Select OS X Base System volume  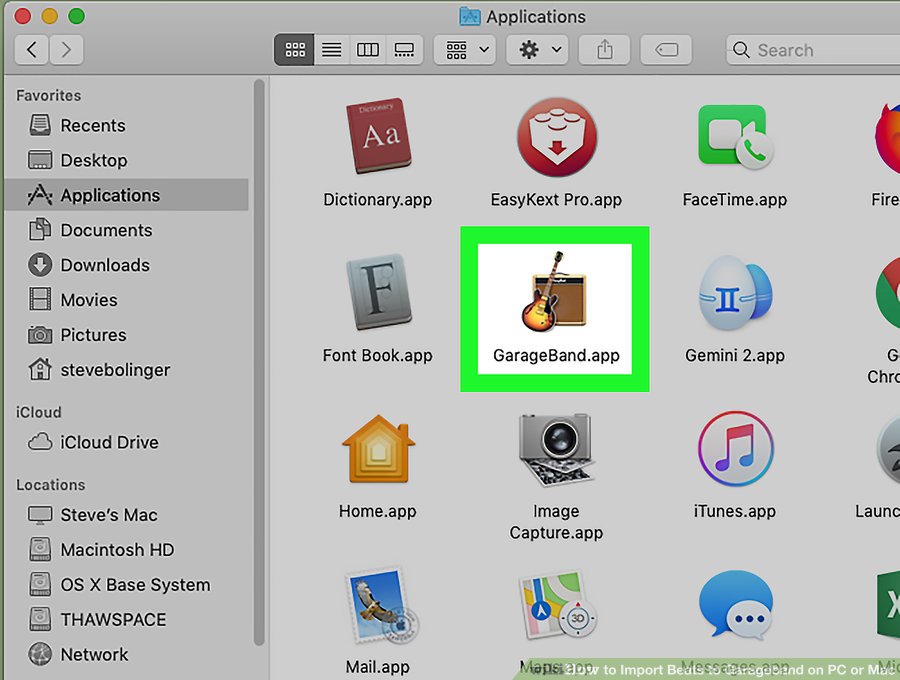tap(126, 585)
